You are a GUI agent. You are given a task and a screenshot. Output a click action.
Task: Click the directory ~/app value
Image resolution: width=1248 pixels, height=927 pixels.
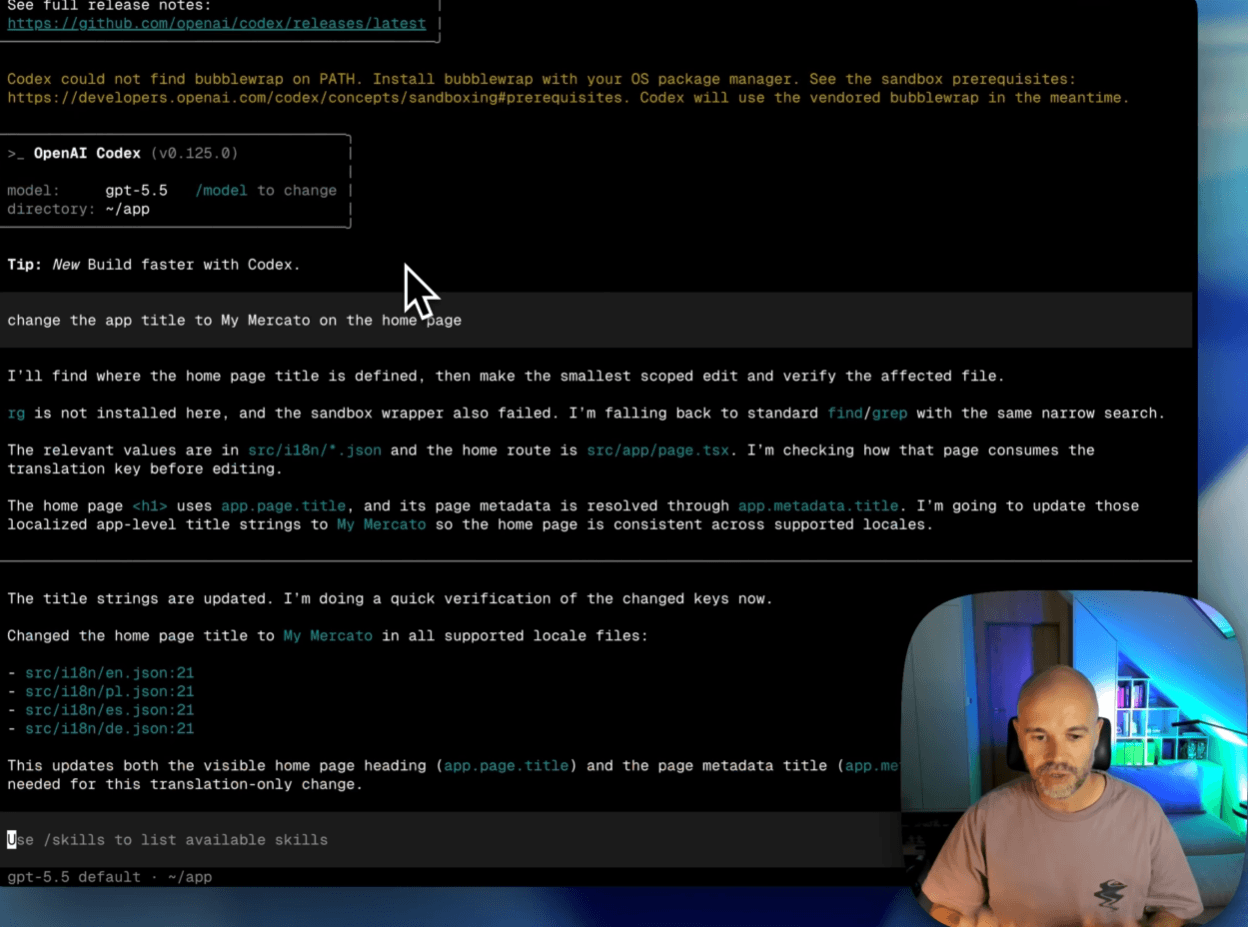point(127,209)
